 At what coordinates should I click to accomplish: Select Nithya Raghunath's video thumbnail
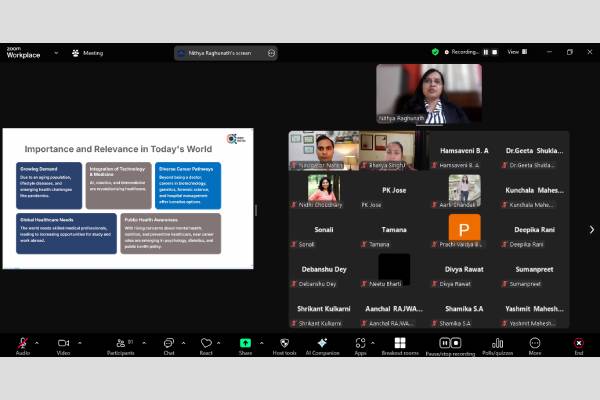(428, 93)
